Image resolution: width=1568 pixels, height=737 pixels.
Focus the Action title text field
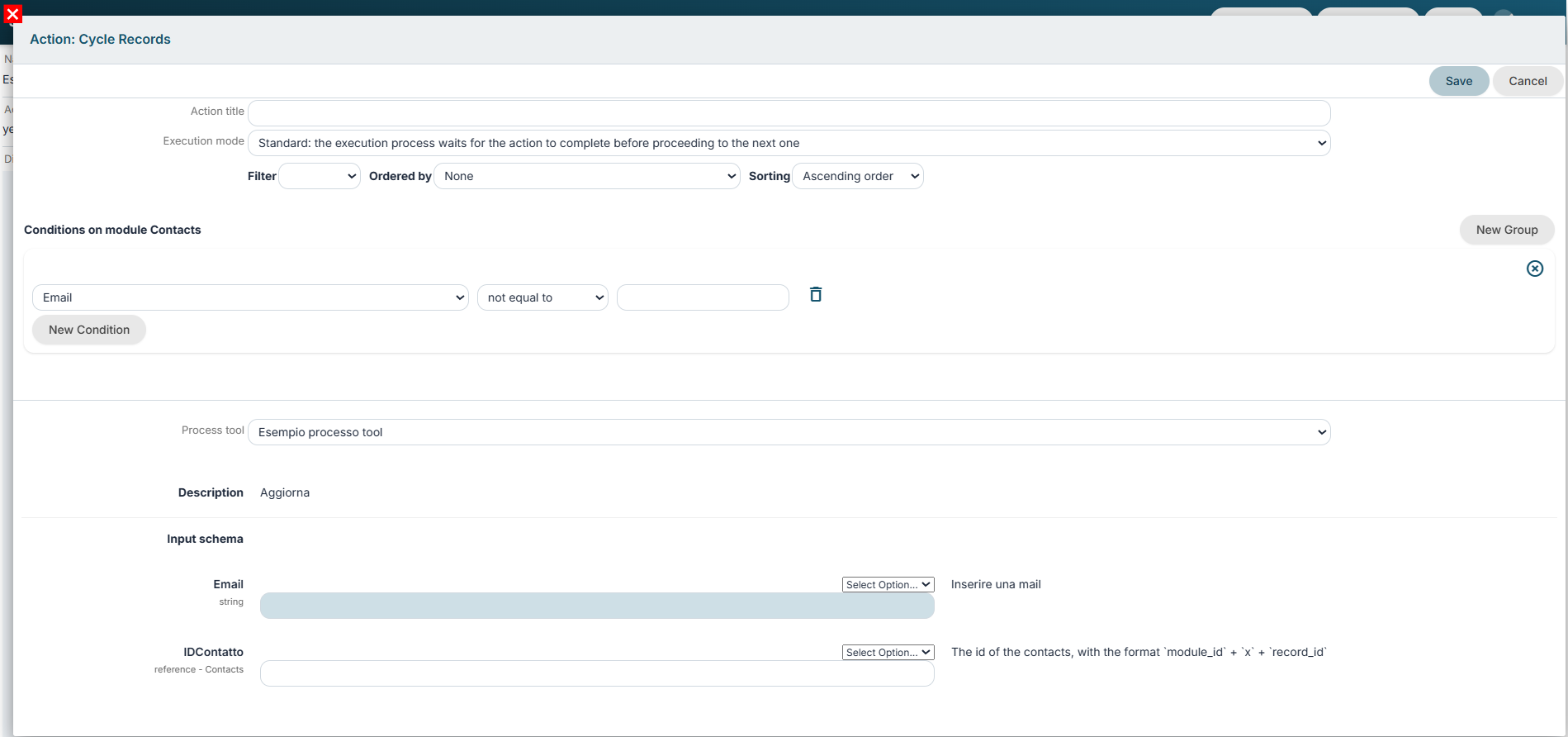pyautogui.click(x=789, y=113)
